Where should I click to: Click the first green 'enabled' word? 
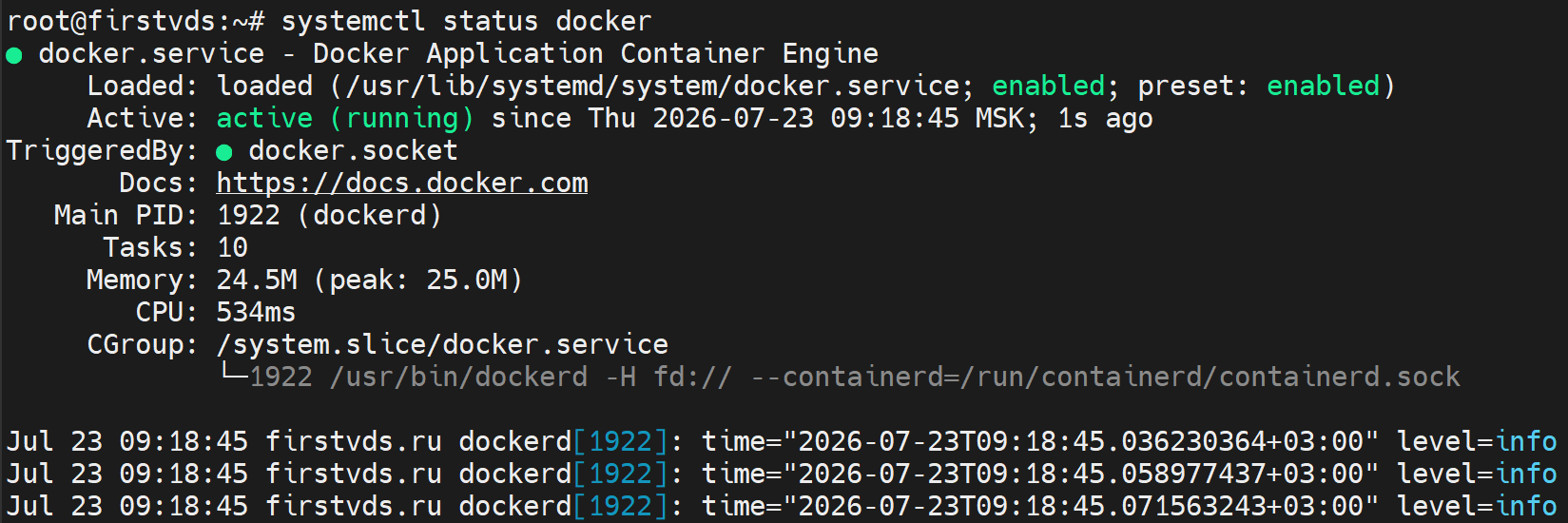pos(1048,86)
